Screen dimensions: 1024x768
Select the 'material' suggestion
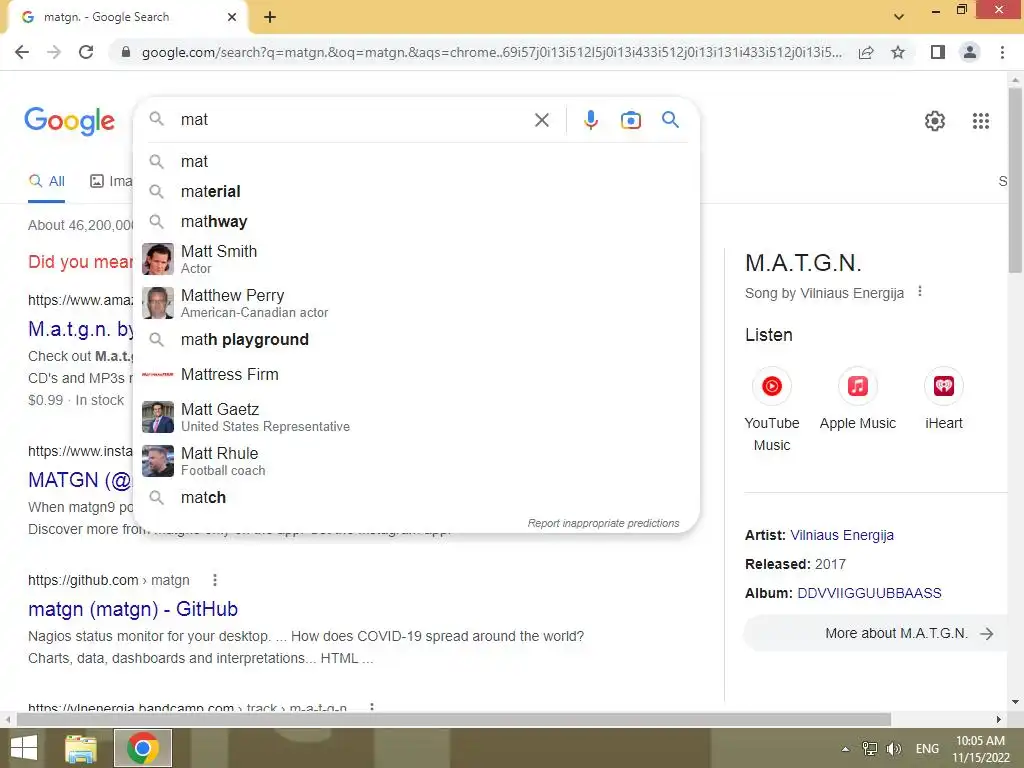416,191
